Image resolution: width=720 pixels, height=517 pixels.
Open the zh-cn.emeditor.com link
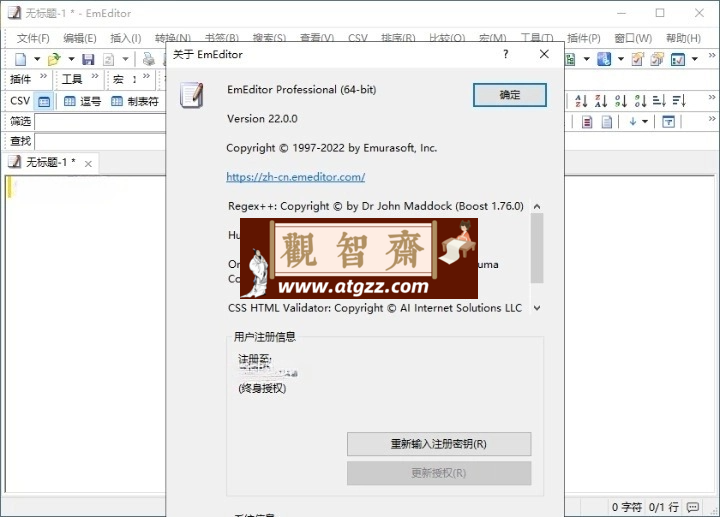pos(296,177)
